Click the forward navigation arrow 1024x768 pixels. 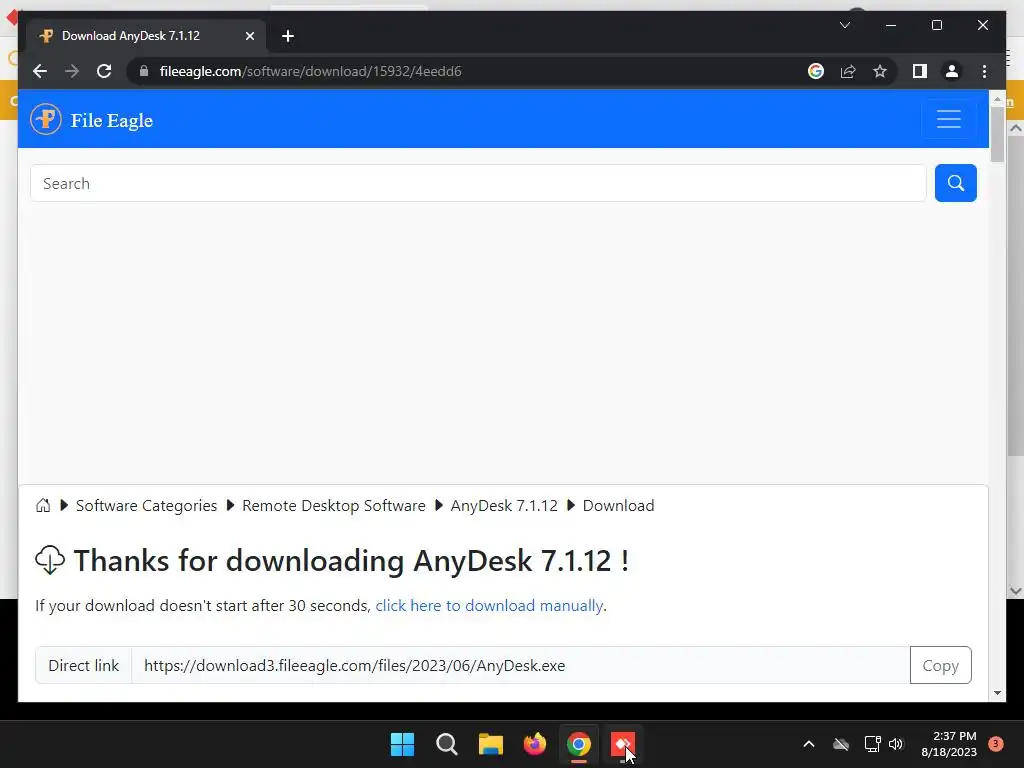coord(72,71)
